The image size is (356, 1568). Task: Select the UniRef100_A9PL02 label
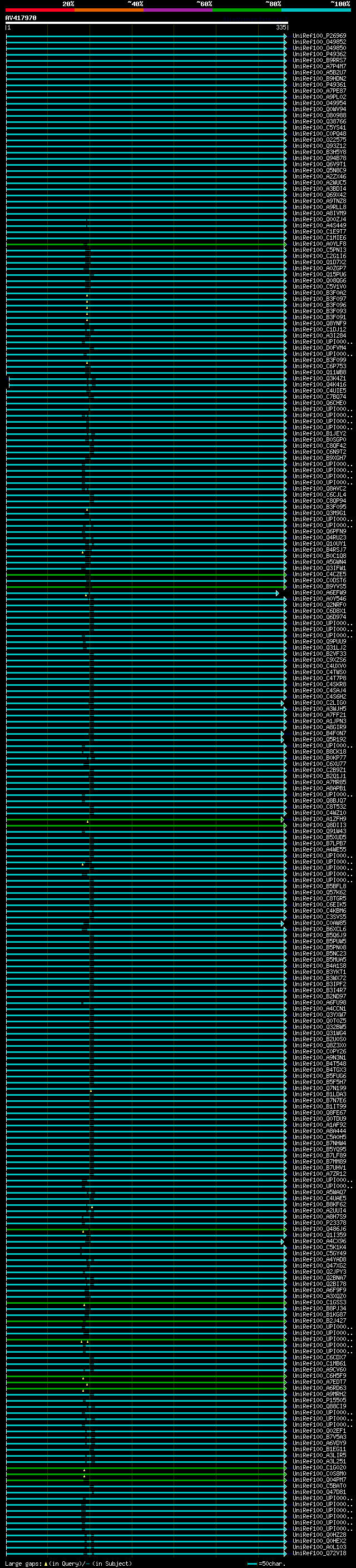[x=319, y=97]
